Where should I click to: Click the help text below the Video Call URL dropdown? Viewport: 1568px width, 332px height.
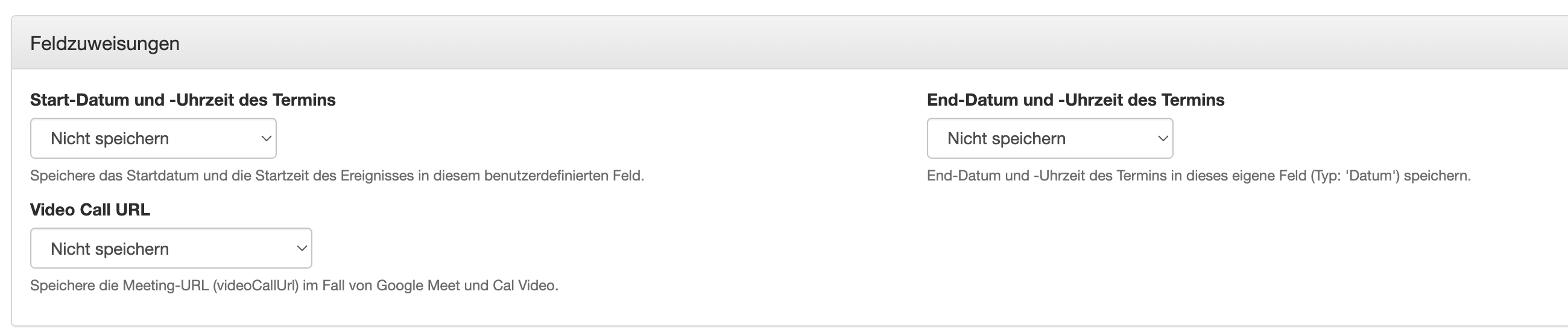coord(294,286)
